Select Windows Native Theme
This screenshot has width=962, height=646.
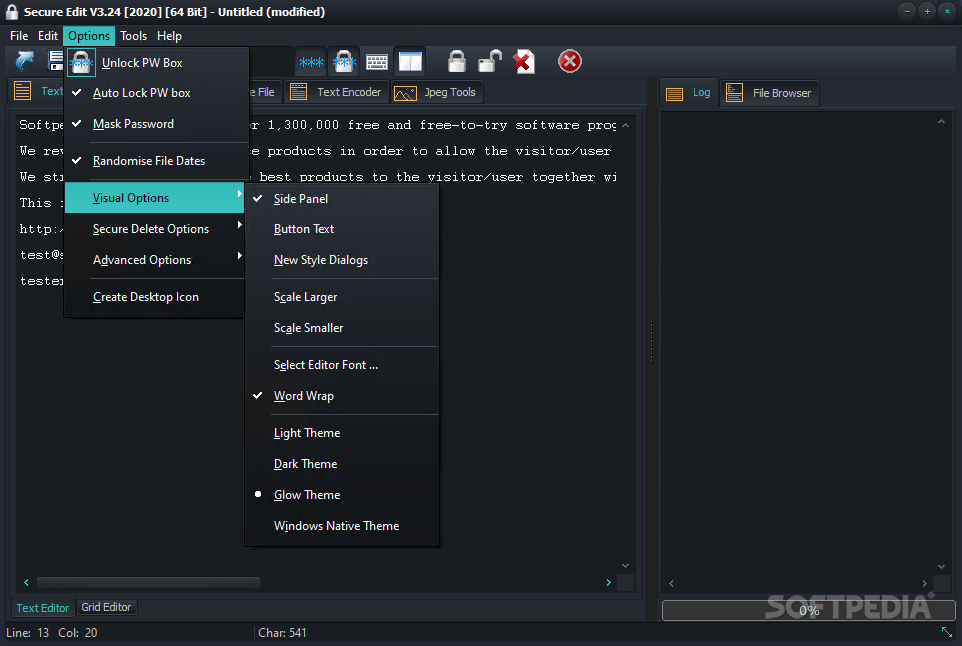[x=342, y=526]
